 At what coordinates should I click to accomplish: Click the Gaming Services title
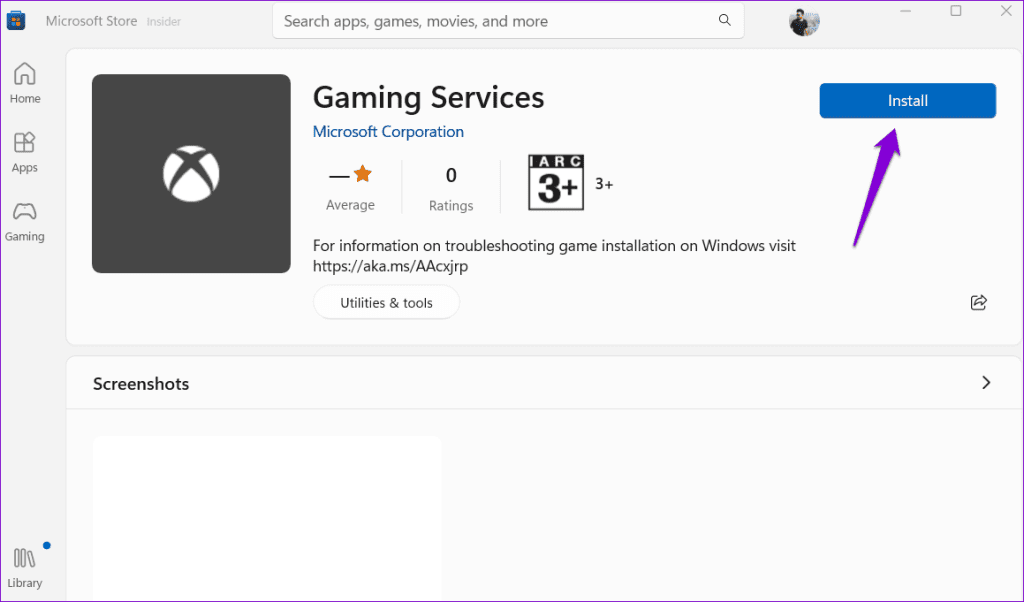tap(428, 98)
